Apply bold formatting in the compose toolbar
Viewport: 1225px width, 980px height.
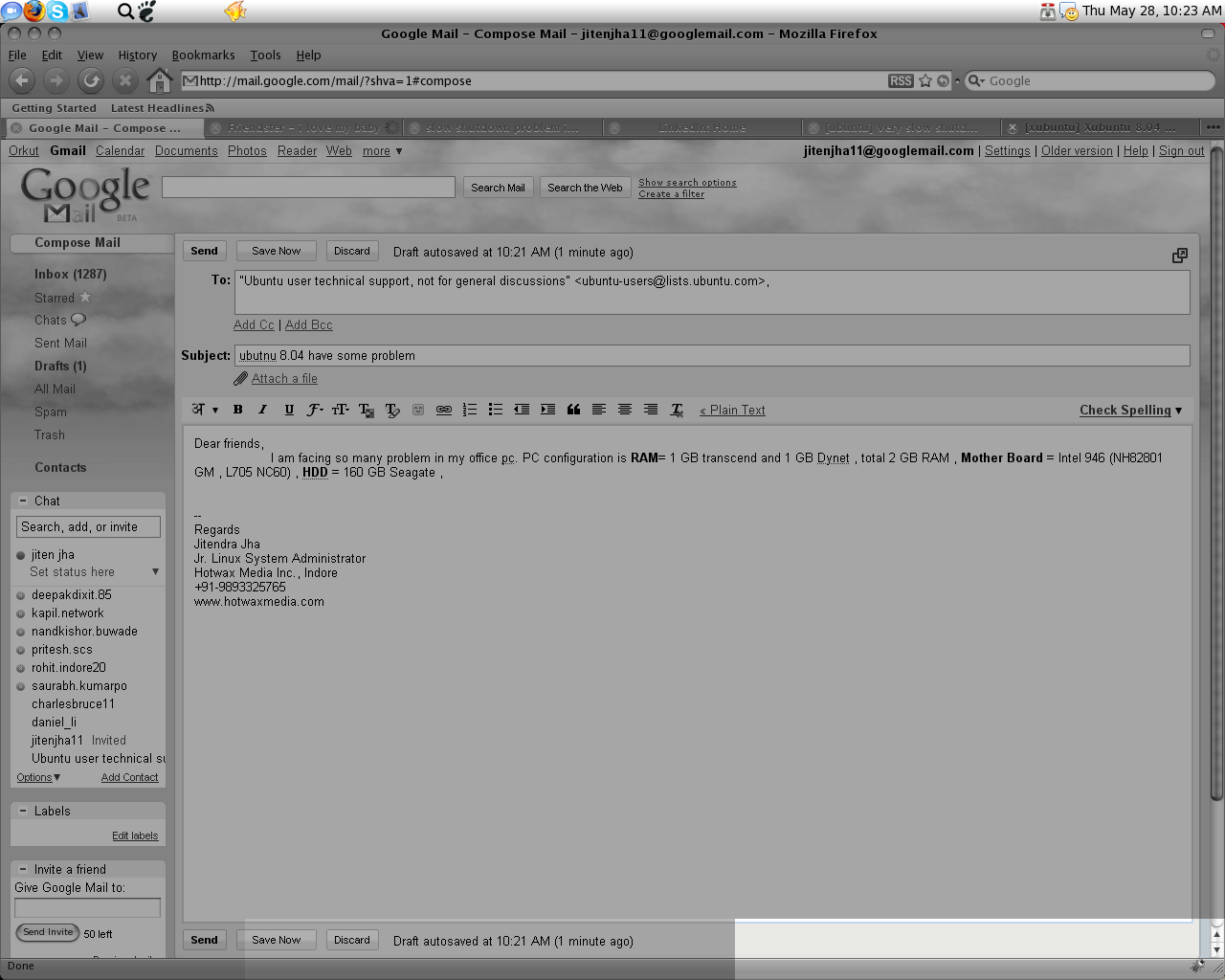[237, 410]
